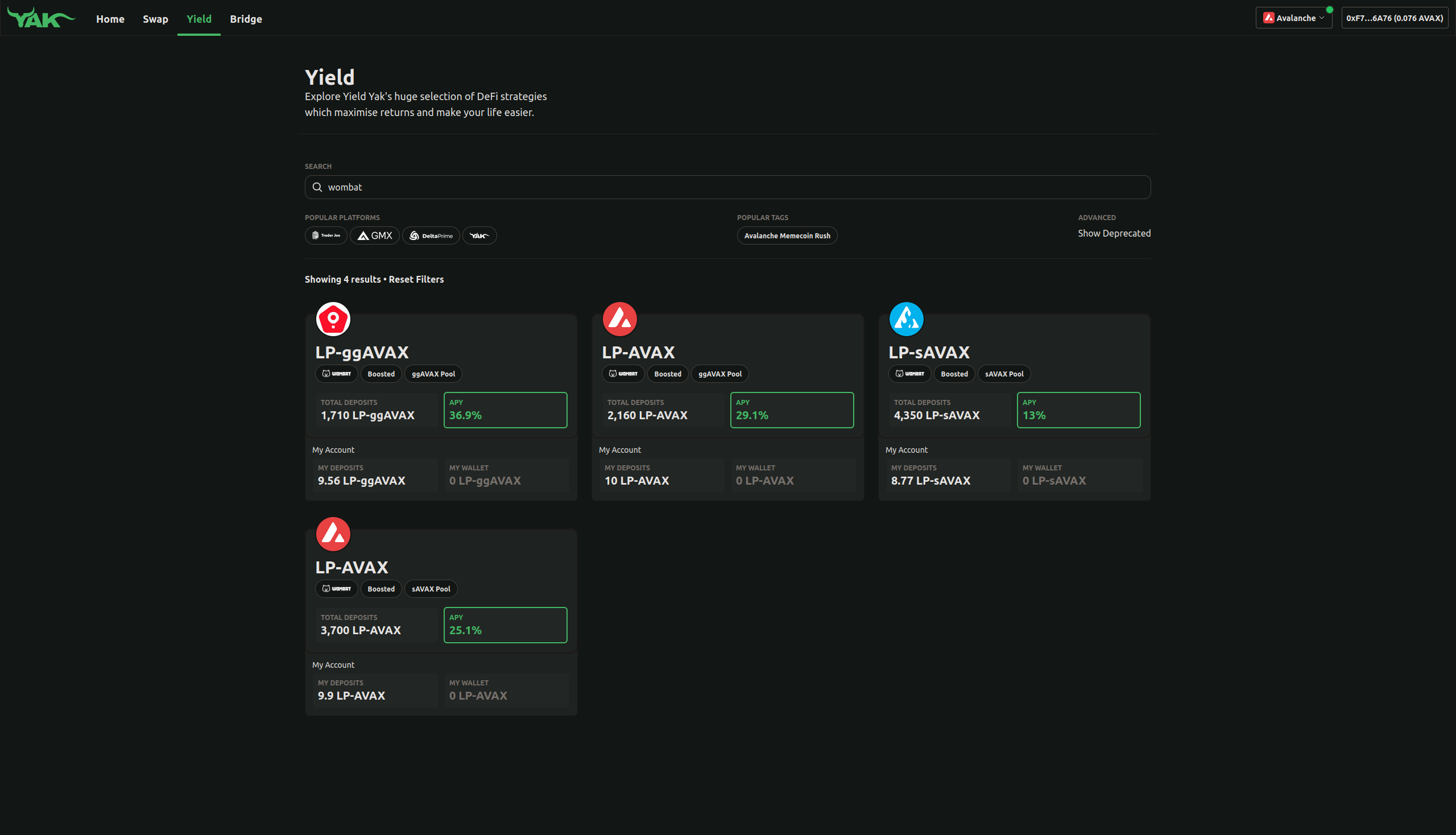Open the Home page tab
The image size is (1456, 835).
pyautogui.click(x=110, y=19)
